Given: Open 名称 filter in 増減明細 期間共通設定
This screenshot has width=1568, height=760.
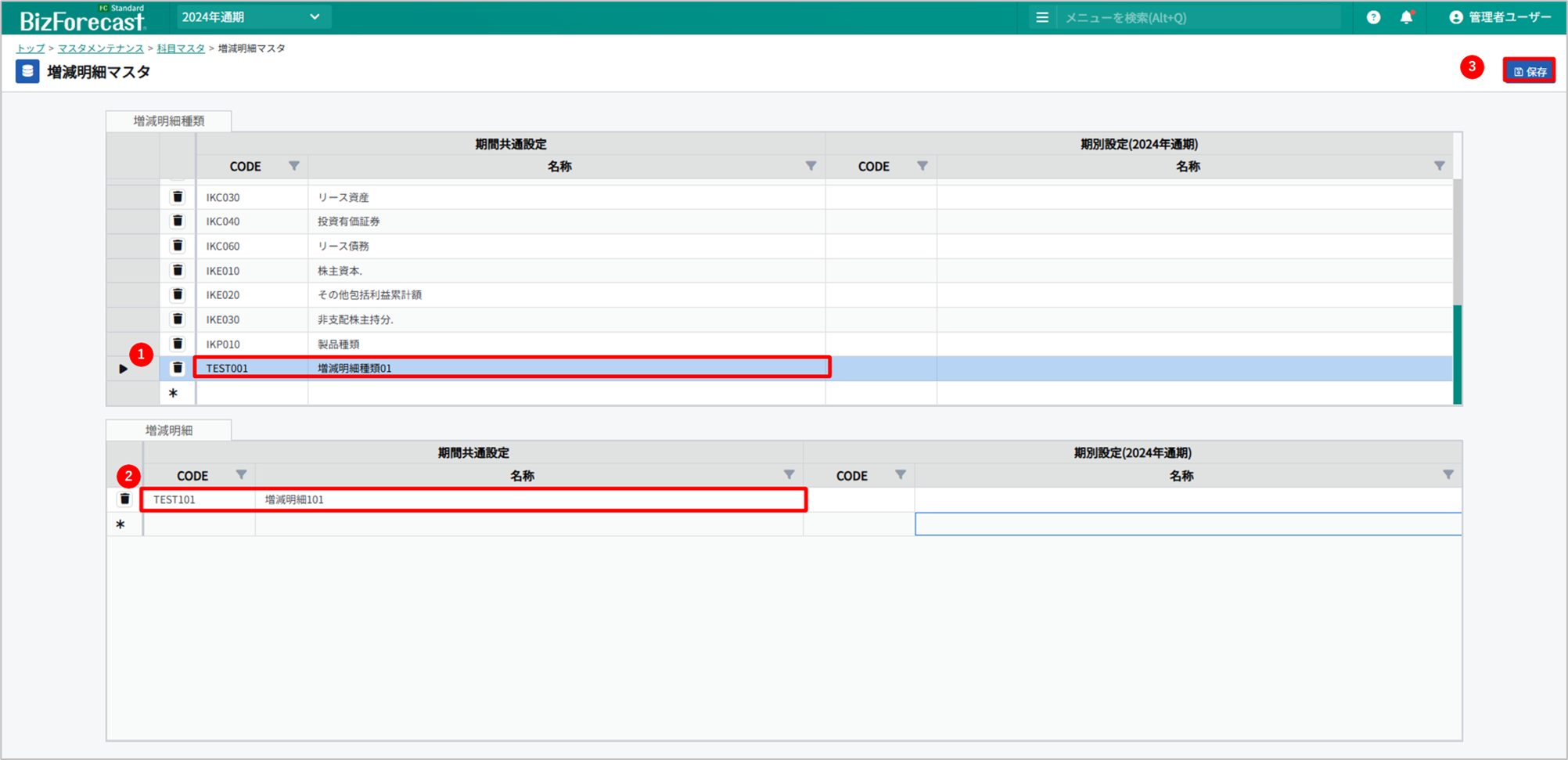Looking at the screenshot, I should 789,475.
